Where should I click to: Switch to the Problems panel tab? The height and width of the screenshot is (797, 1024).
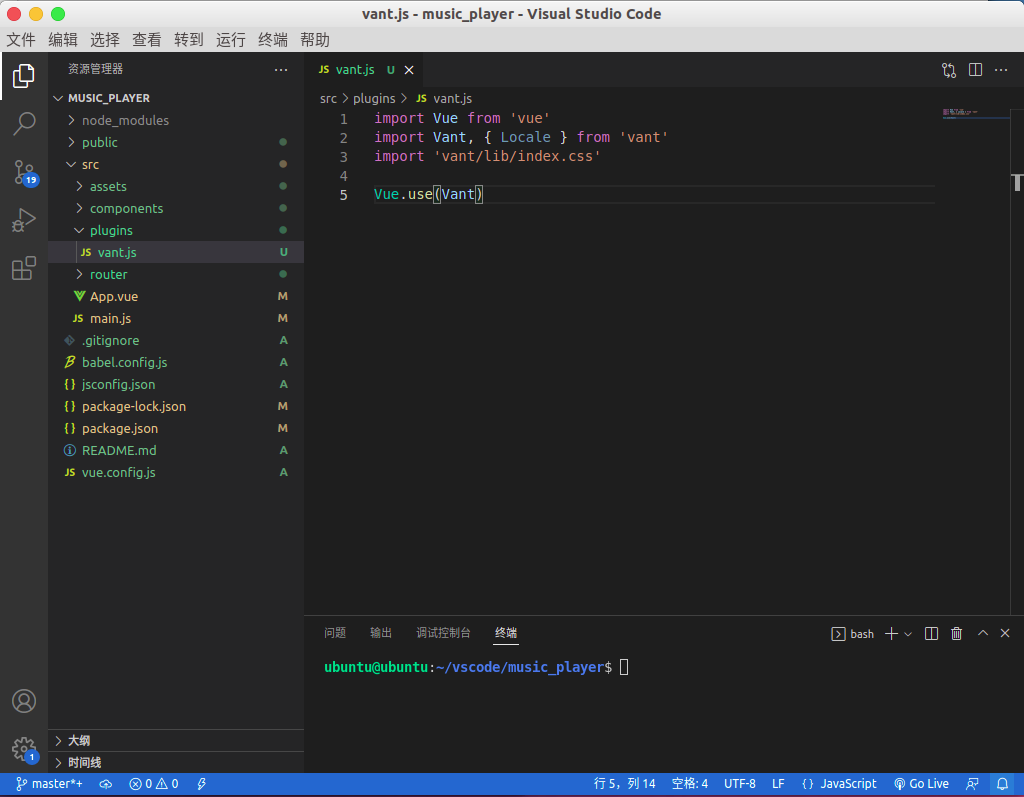335,633
